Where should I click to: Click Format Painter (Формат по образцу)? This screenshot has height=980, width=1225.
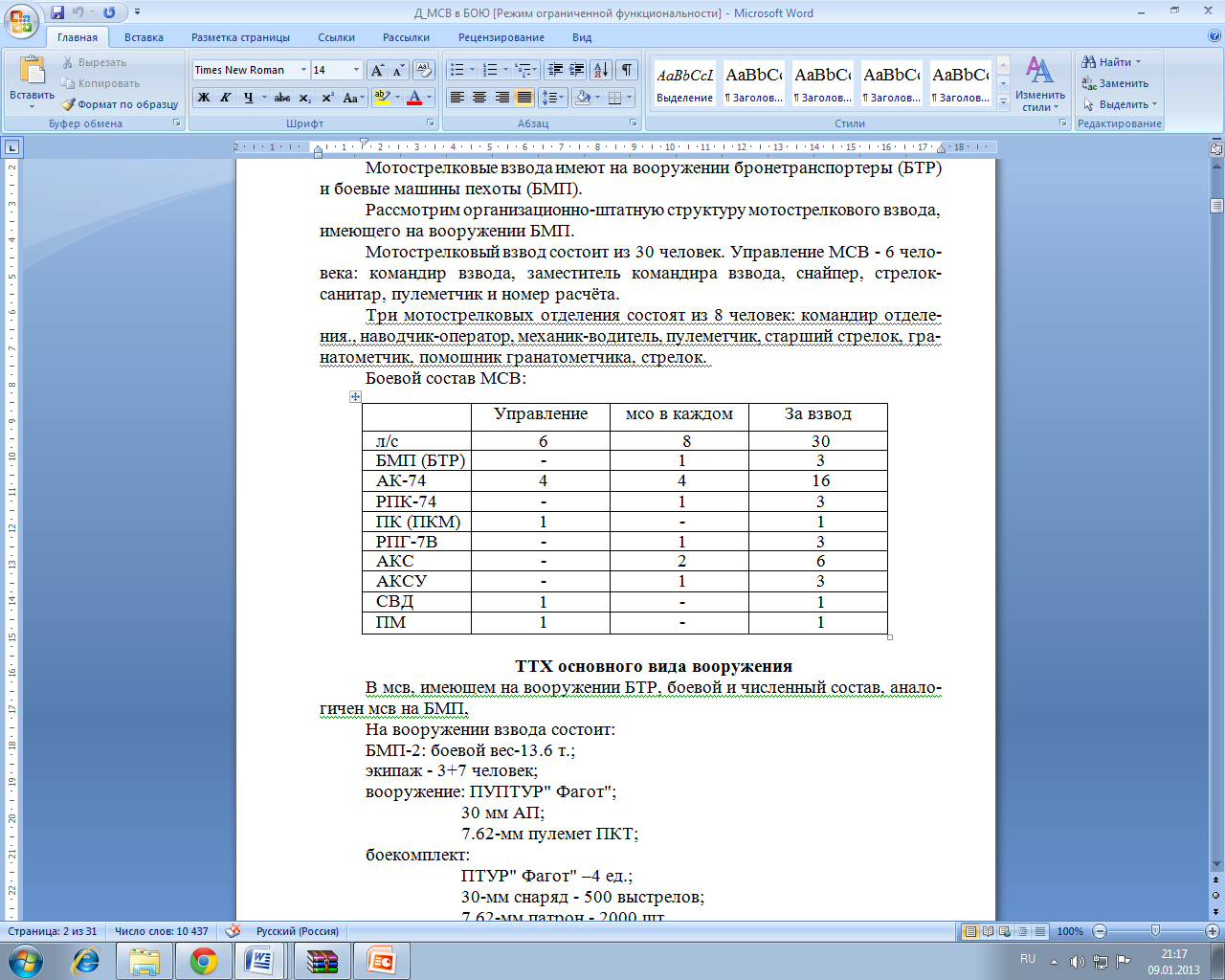coord(121,104)
